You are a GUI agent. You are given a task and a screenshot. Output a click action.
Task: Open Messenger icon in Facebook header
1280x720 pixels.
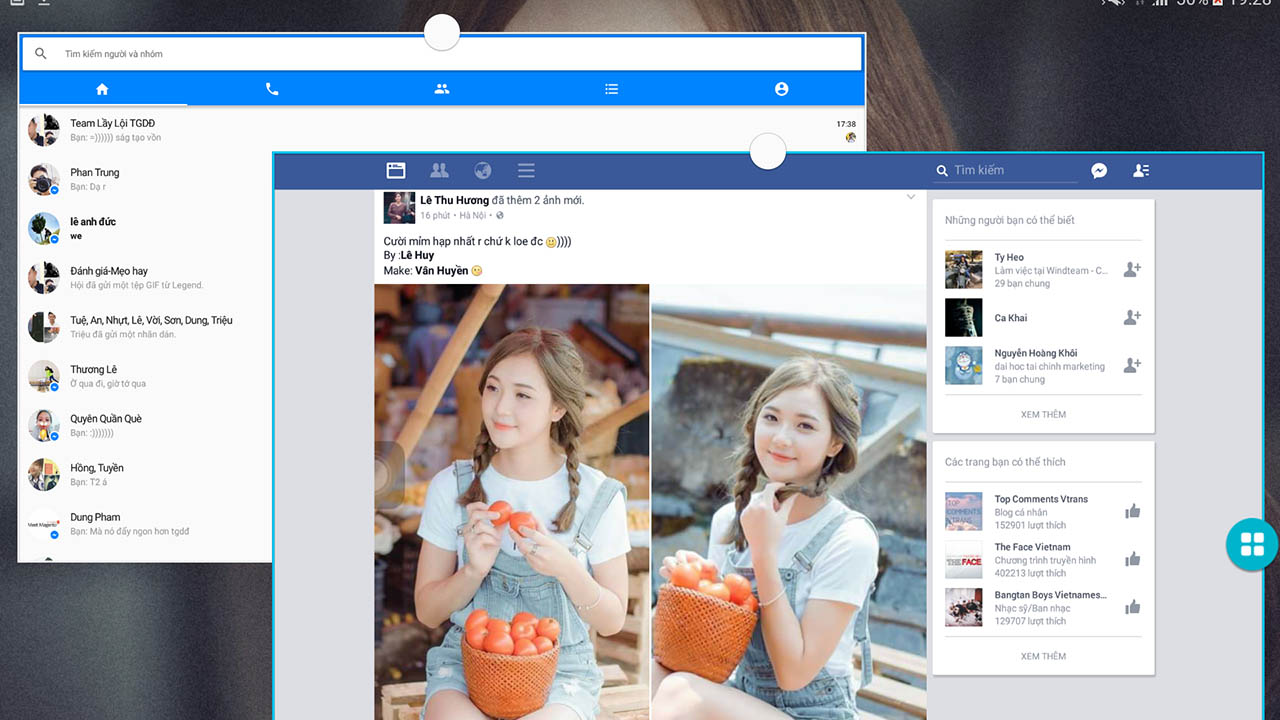coord(1099,171)
